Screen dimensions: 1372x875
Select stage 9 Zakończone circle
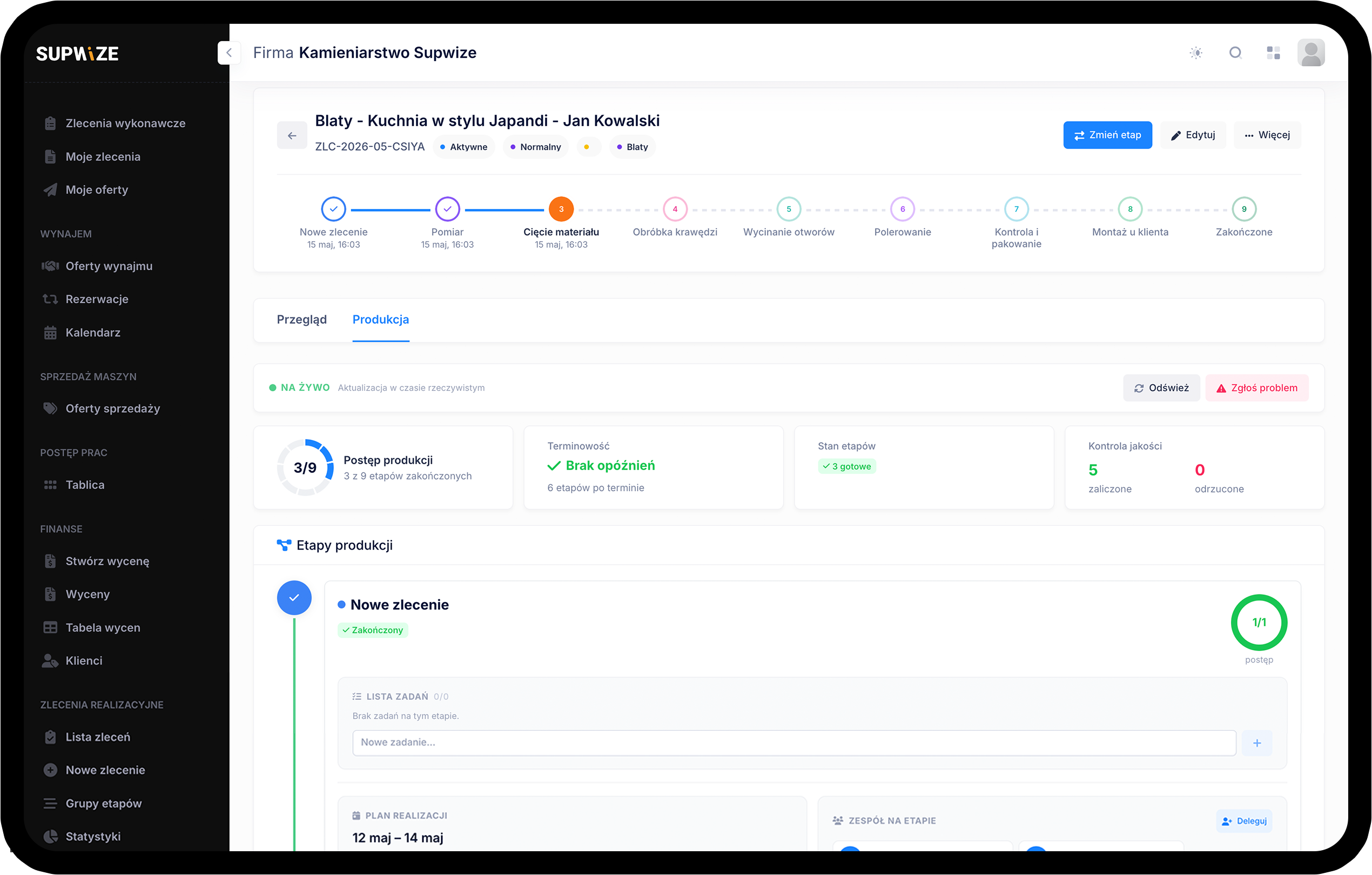[x=1245, y=209]
